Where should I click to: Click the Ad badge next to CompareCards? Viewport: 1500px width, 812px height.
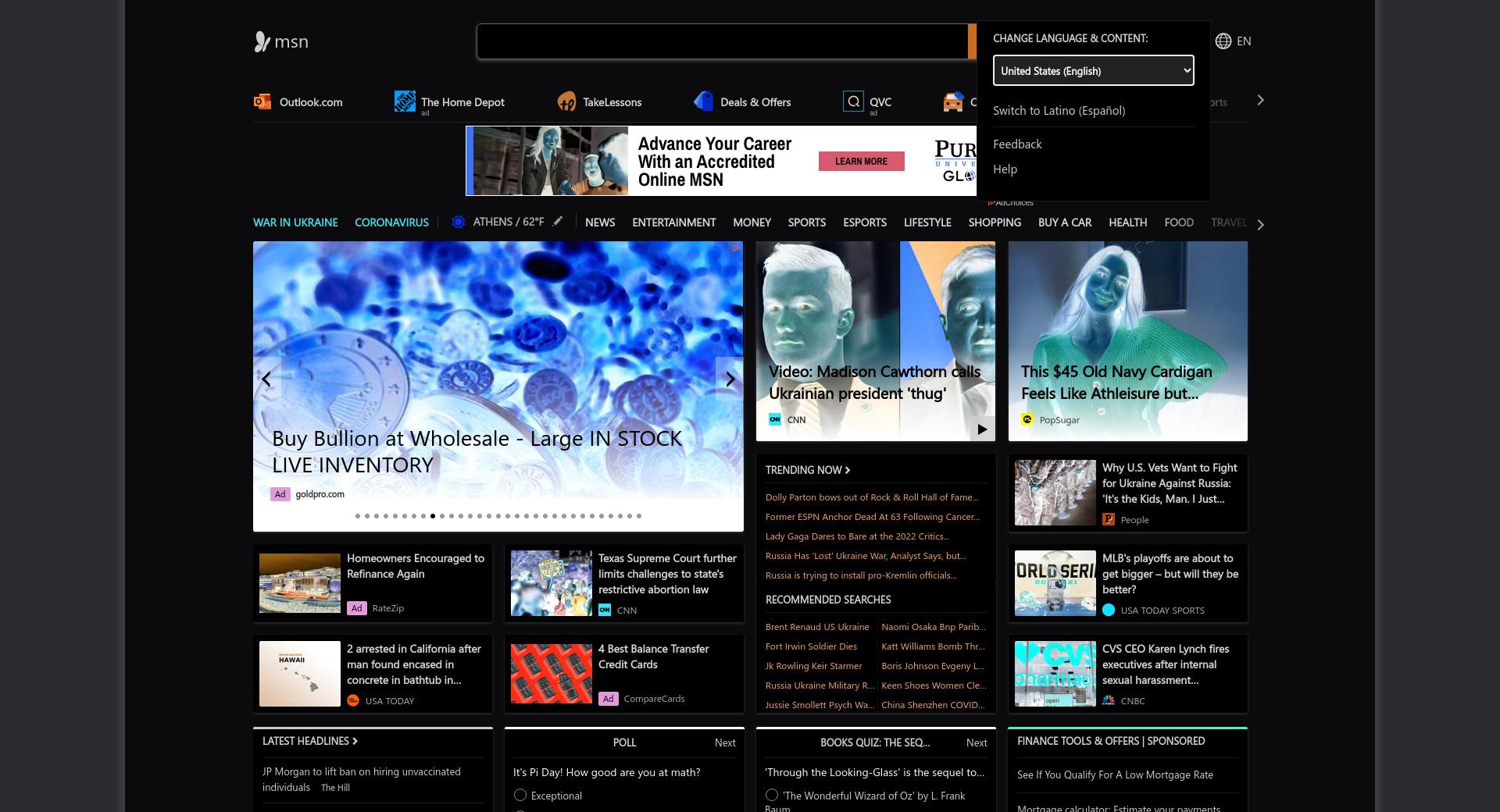point(609,699)
